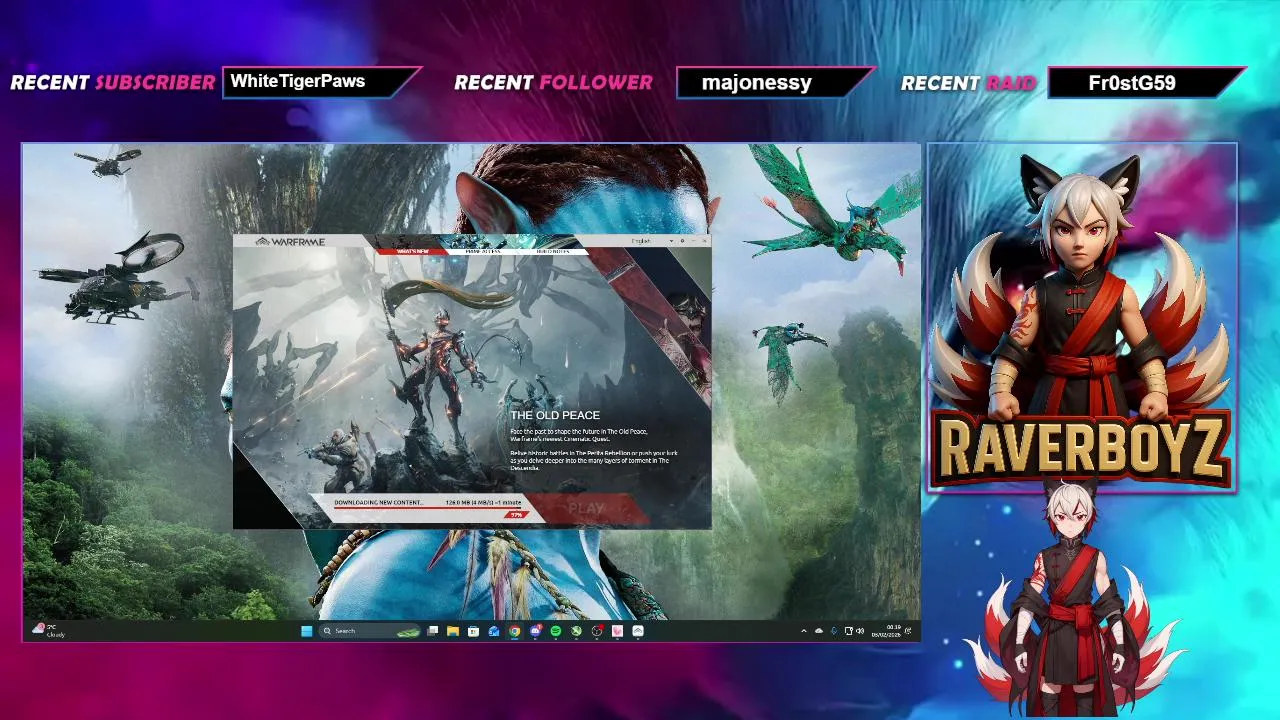Minimize the Warframe launcher window
This screenshot has width=1280, height=720.
[694, 241]
